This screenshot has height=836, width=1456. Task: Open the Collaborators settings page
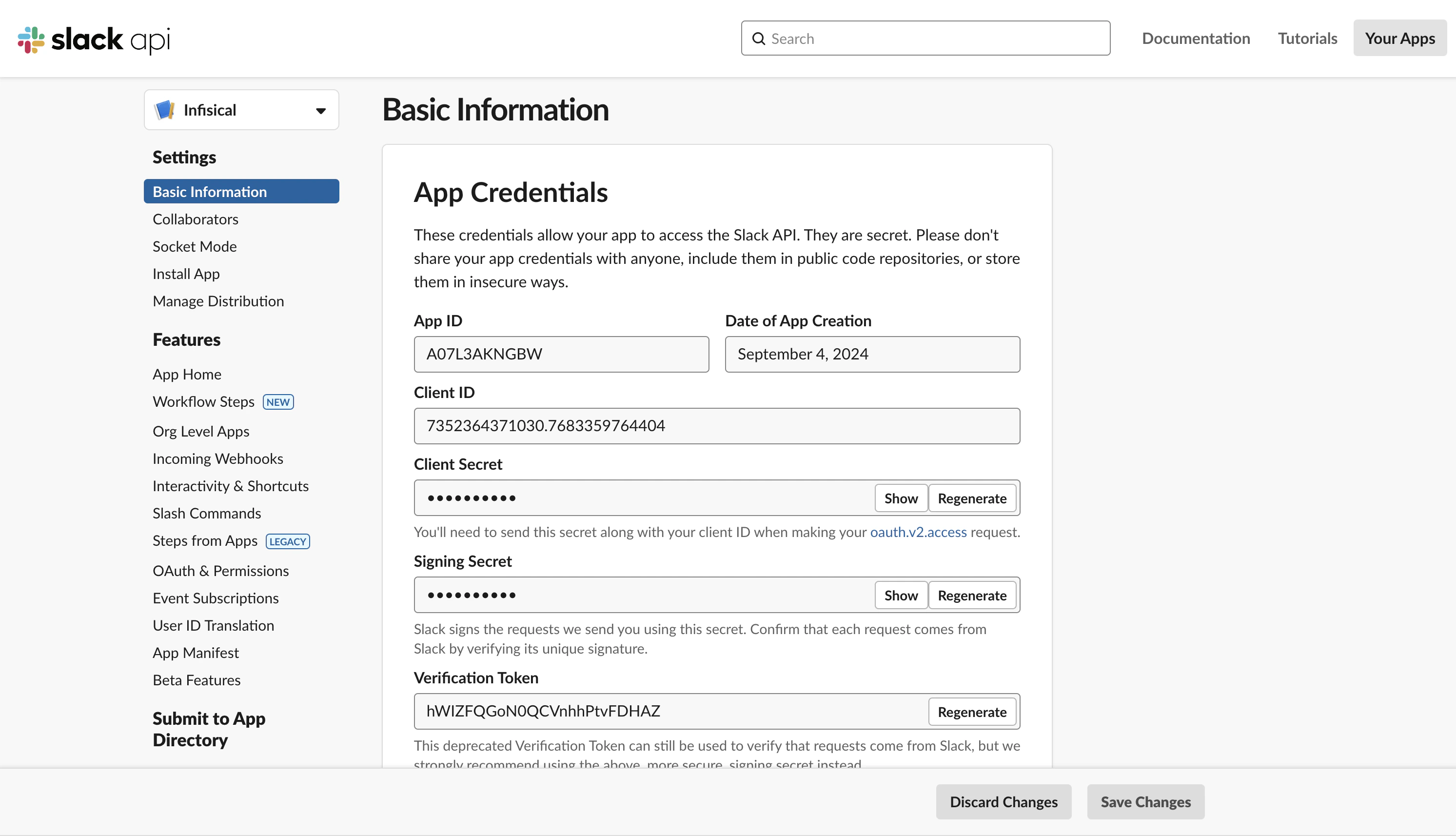tap(196, 219)
